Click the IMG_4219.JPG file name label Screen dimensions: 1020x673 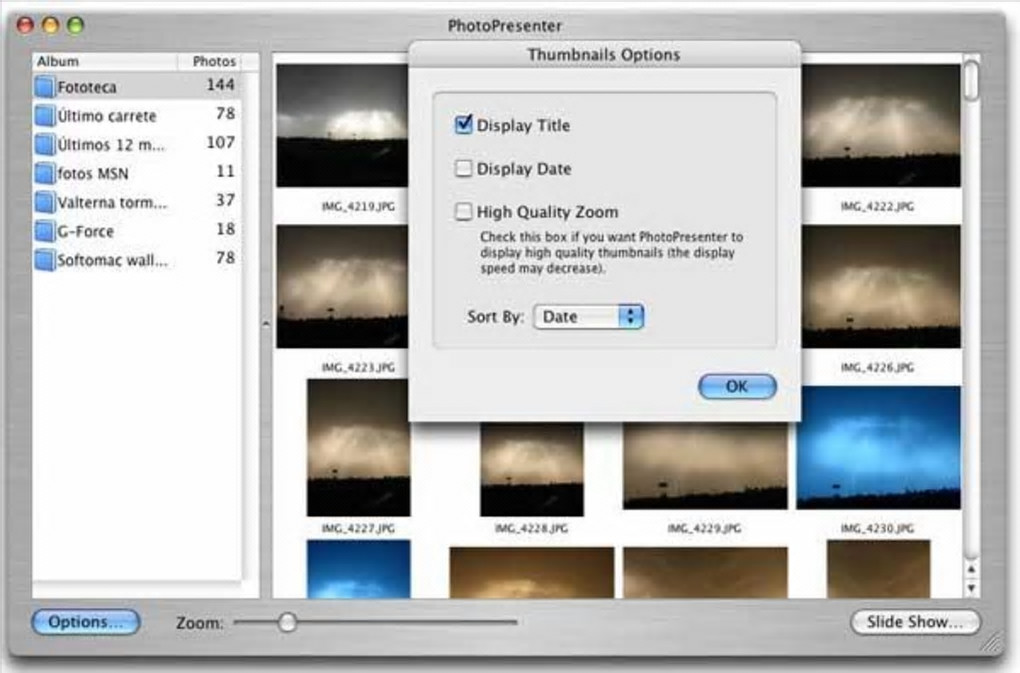click(x=358, y=206)
